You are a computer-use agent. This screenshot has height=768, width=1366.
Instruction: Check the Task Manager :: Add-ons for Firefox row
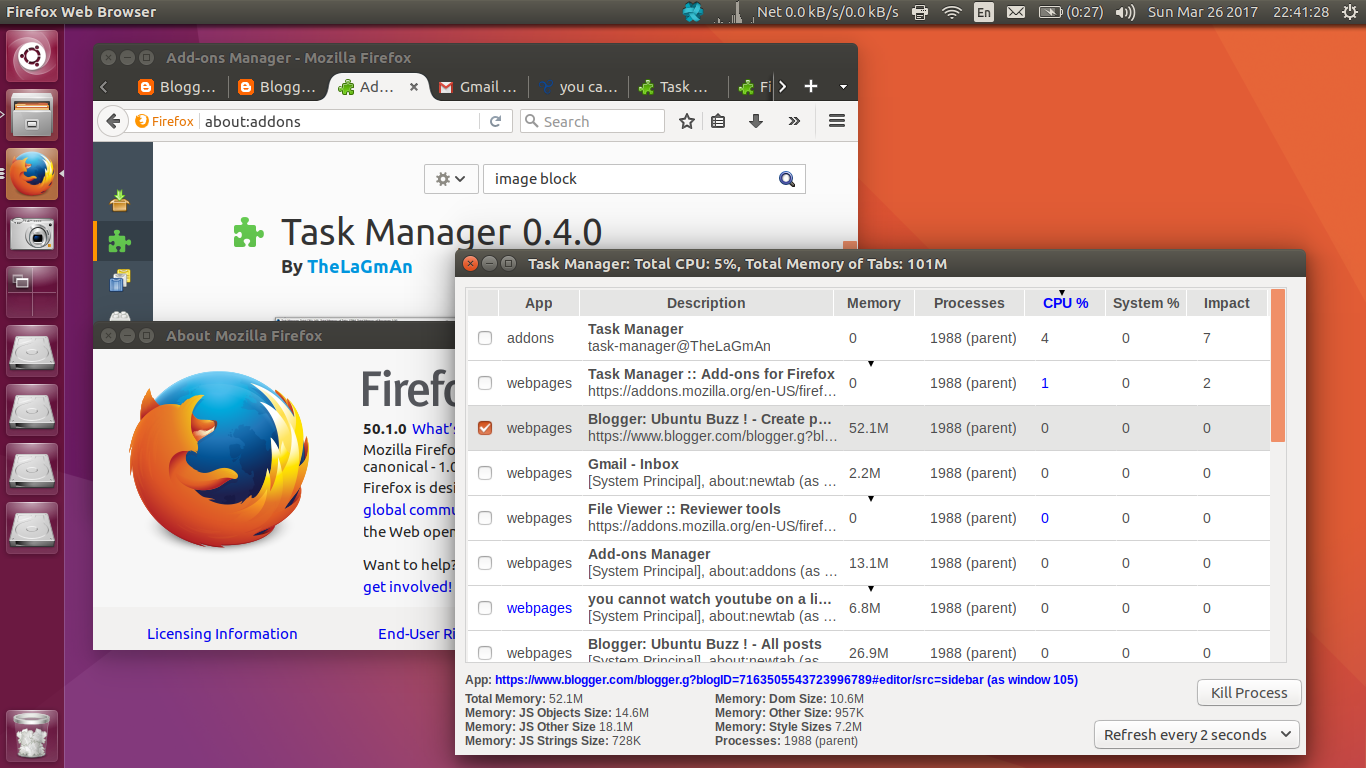[485, 383]
